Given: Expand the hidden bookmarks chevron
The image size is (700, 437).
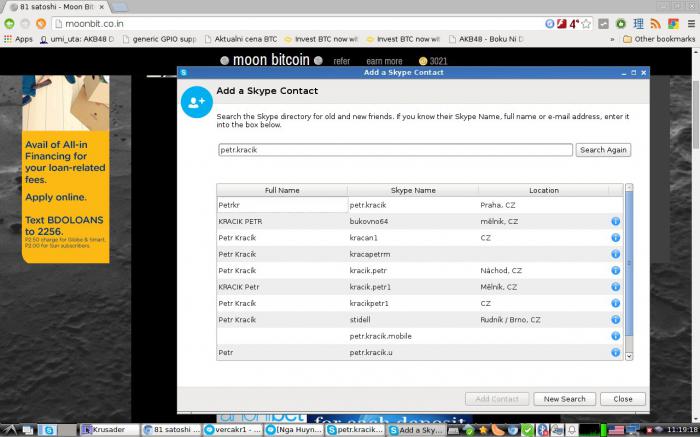Looking at the screenshot, I should click(612, 39).
